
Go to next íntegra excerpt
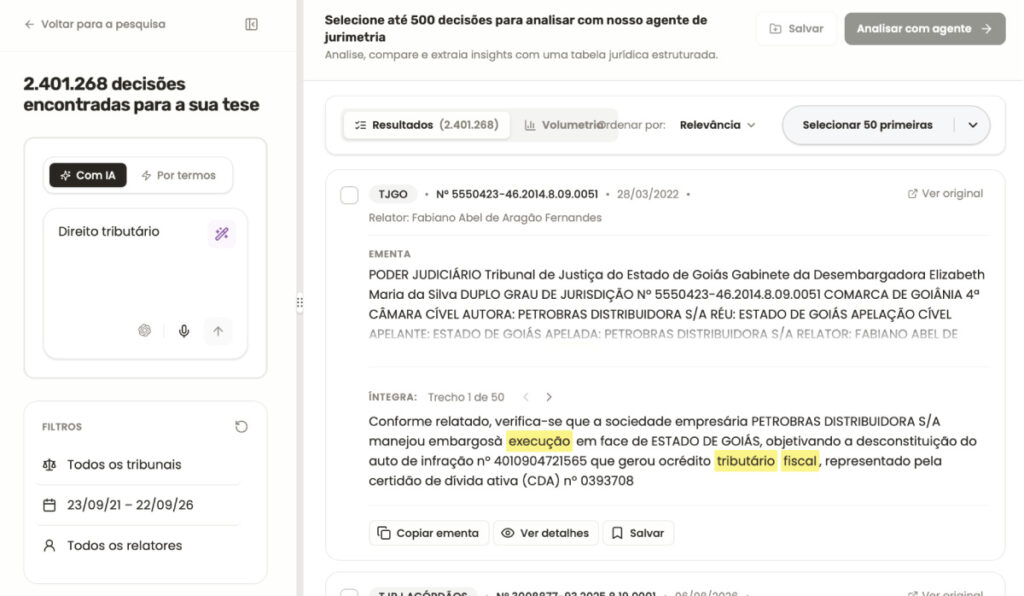pyautogui.click(x=549, y=397)
